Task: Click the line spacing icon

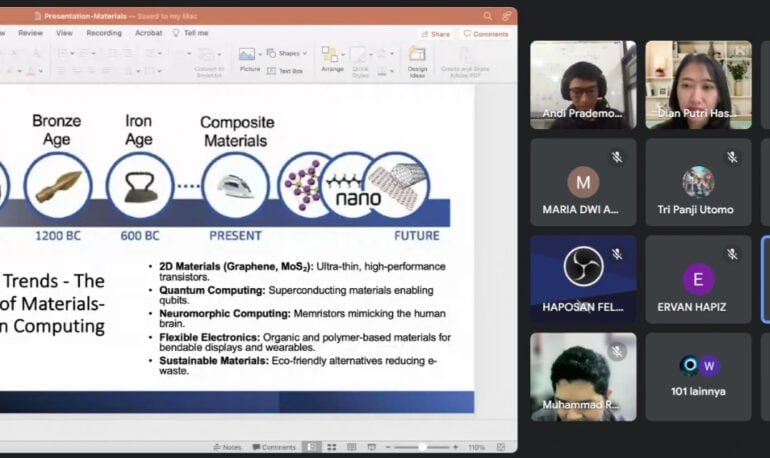Action: point(150,53)
